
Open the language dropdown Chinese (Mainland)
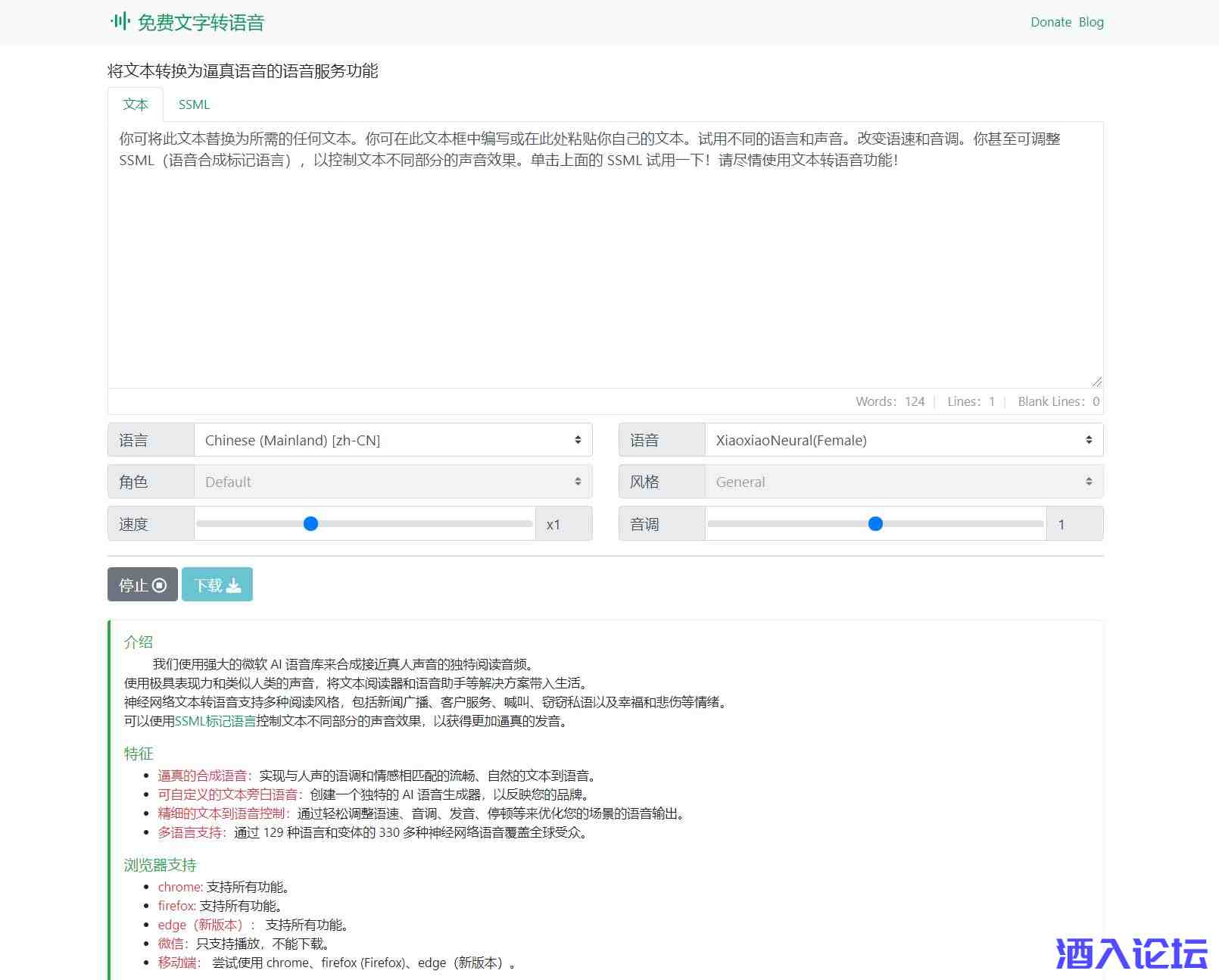coord(392,440)
